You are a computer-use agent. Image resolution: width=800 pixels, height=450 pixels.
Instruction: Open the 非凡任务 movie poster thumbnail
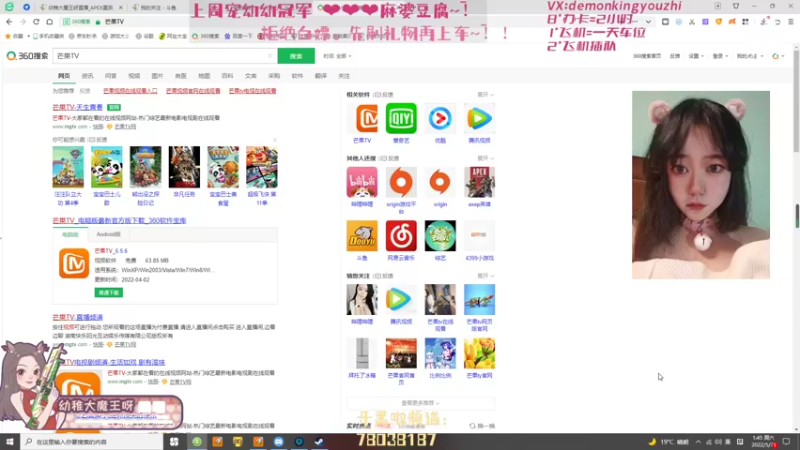(184, 167)
